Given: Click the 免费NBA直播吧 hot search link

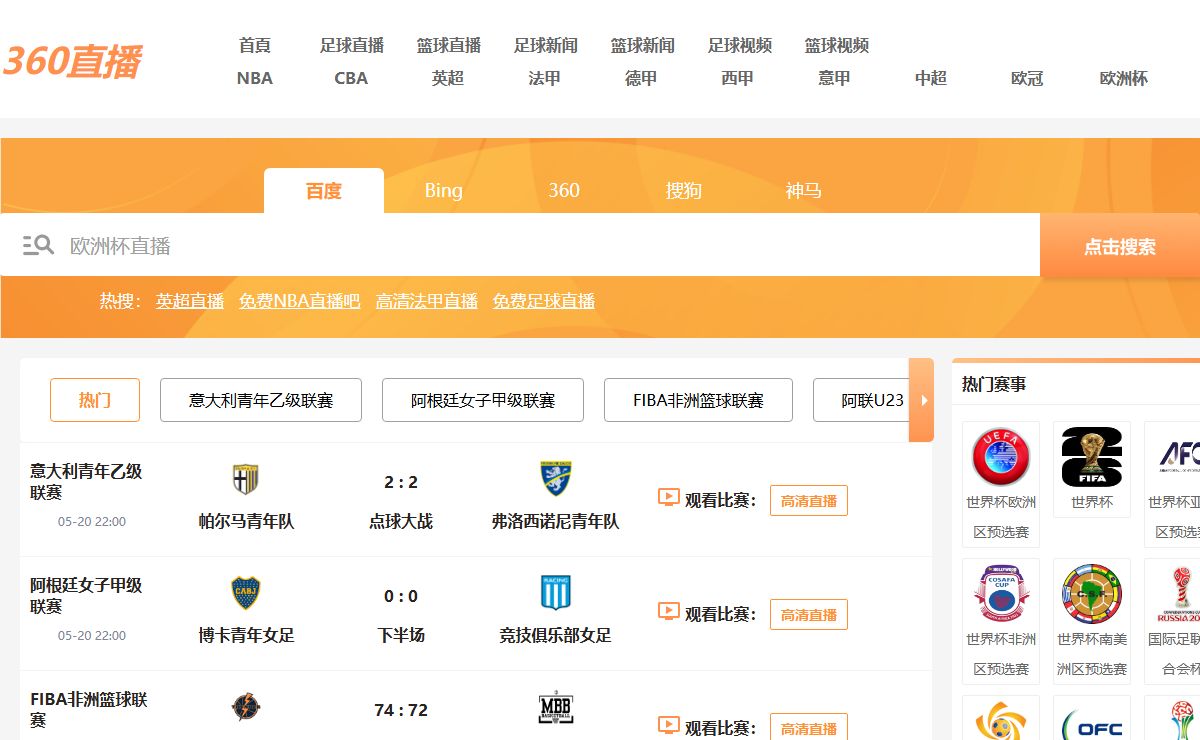Looking at the screenshot, I should pos(300,301).
